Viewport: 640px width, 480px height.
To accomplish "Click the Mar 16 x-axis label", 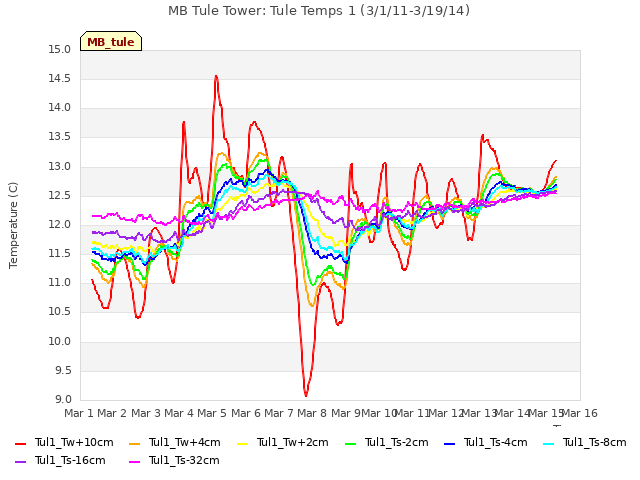I will [x=580, y=413].
